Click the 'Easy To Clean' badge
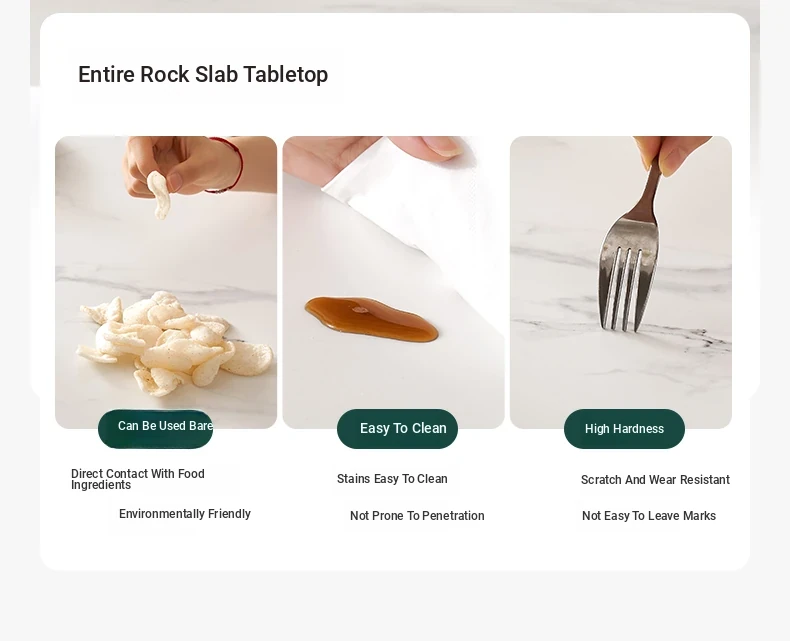790x641 pixels. point(398,429)
